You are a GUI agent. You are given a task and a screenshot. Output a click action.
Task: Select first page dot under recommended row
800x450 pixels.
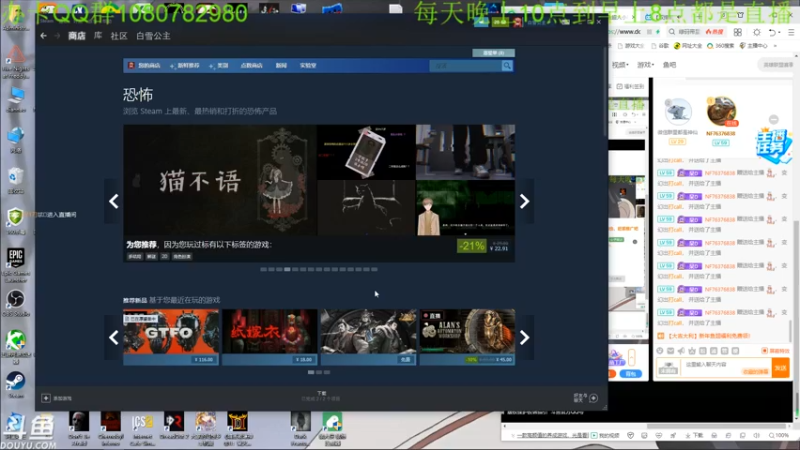pyautogui.click(x=311, y=372)
